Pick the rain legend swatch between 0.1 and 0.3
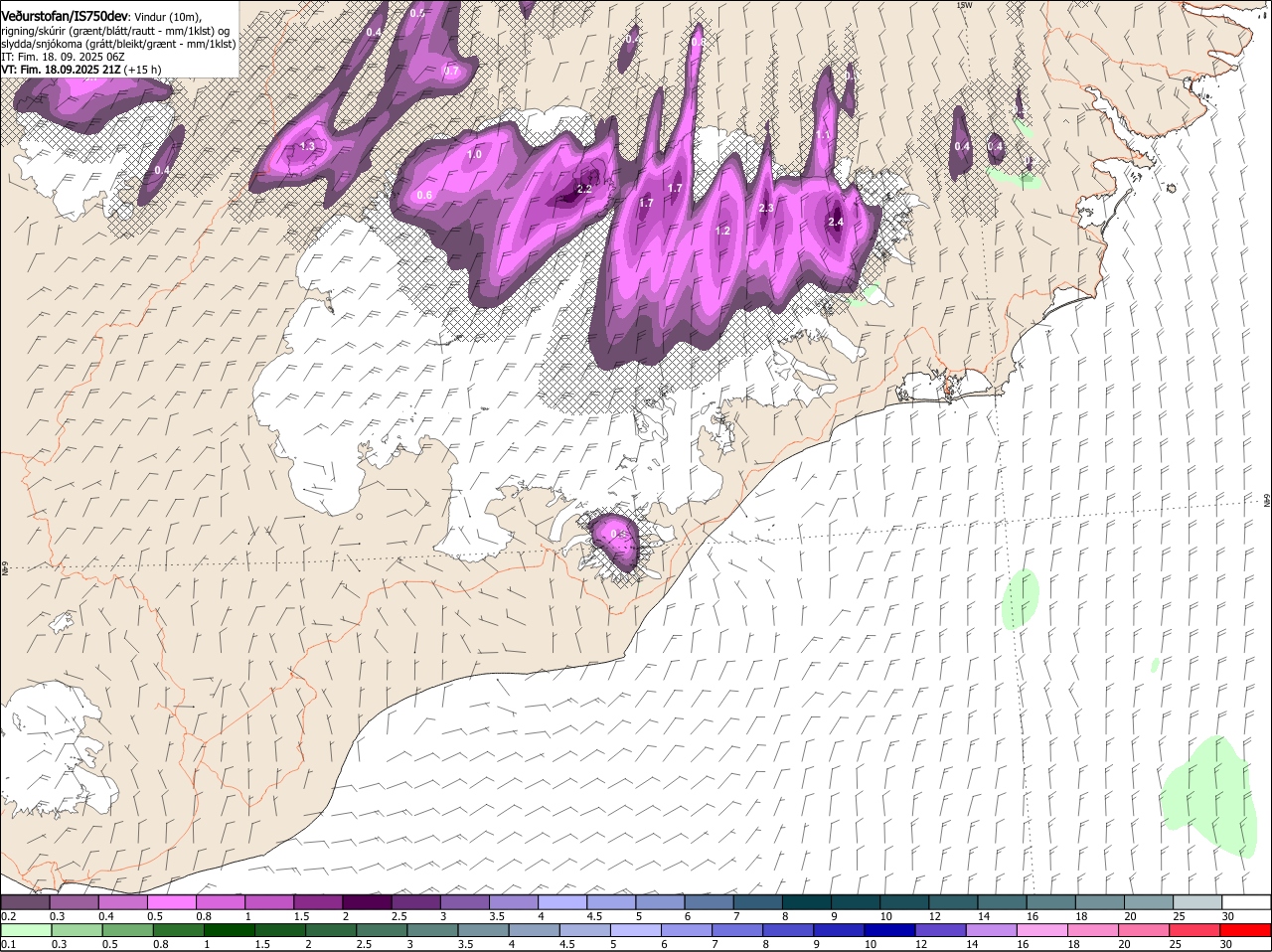Viewport: 1272px width, 952px height. click(x=25, y=931)
